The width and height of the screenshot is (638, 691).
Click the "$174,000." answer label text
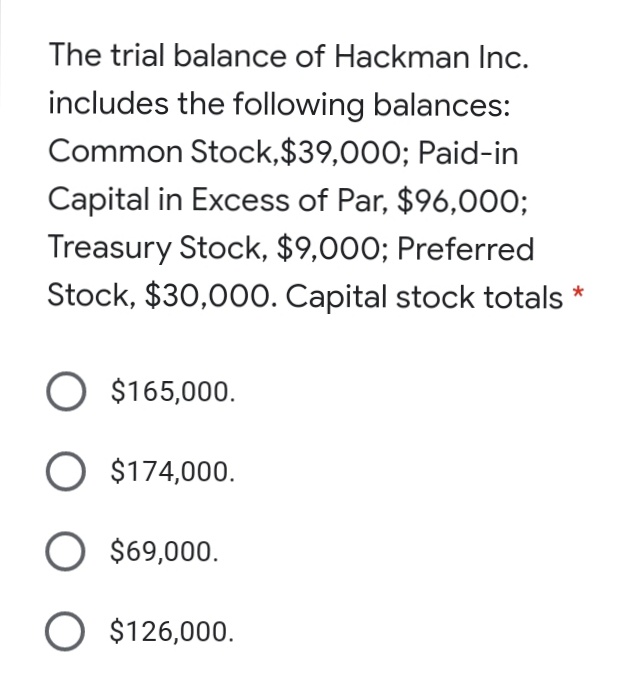[x=174, y=470]
